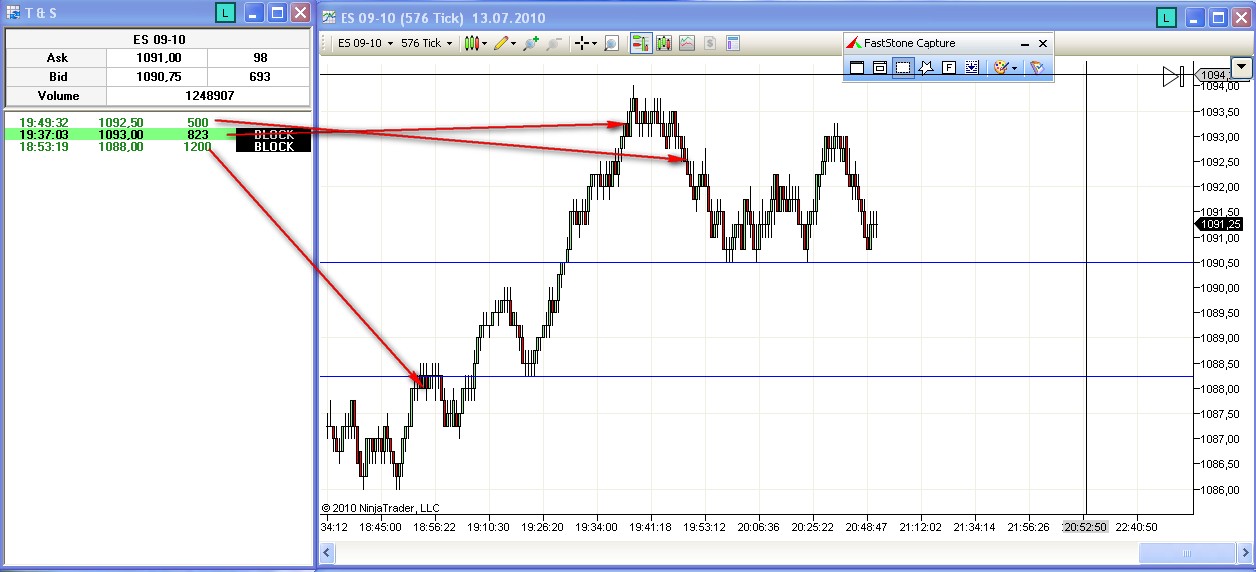Screen dimensions: 1256x572
Task: Click FastStone capture full screen button
Action: click(x=949, y=67)
